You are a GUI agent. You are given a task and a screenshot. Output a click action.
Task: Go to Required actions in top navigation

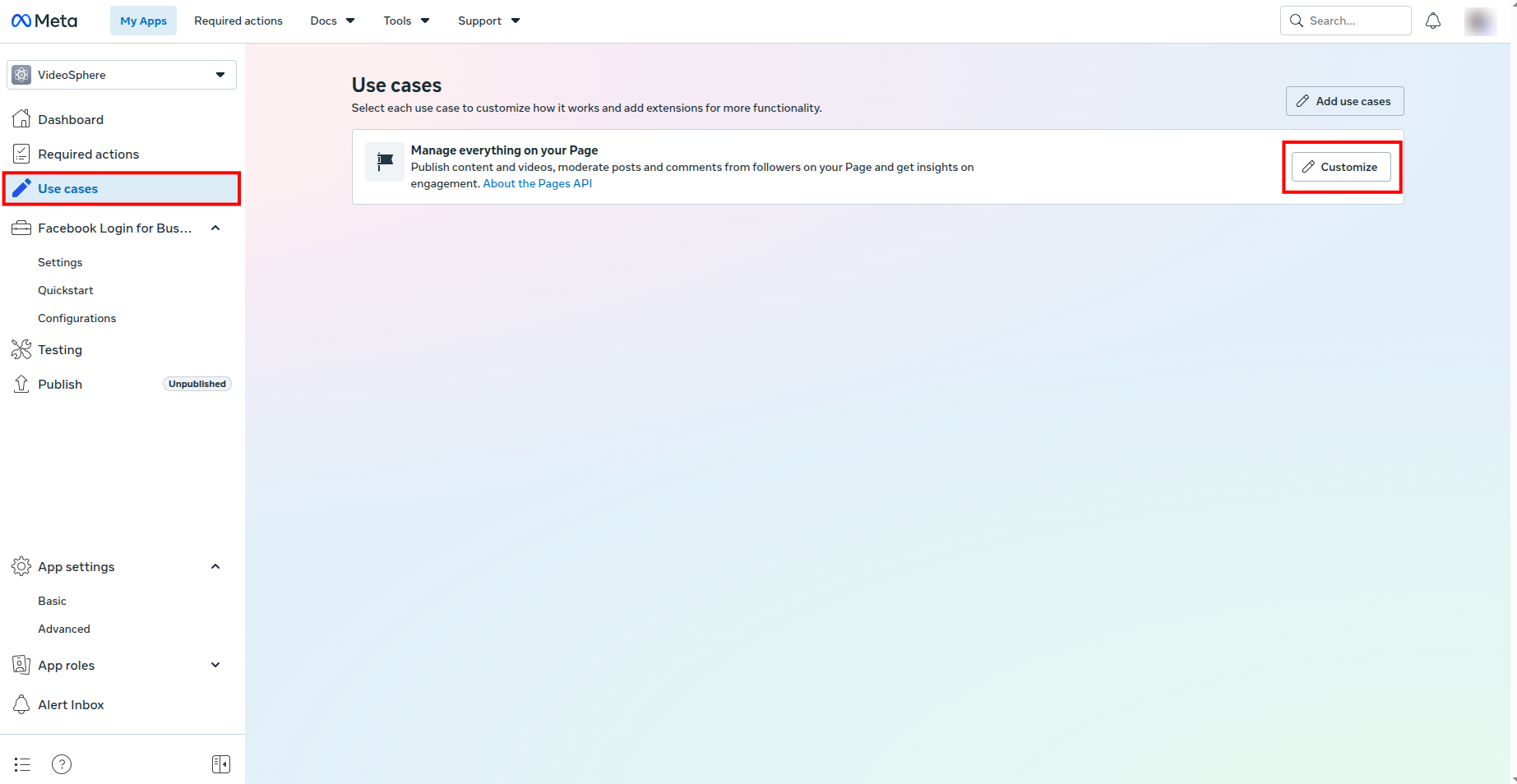238,21
